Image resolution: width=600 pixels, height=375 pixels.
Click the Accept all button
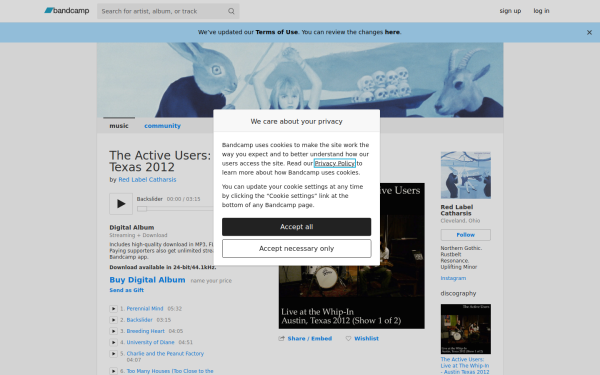tap(297, 227)
